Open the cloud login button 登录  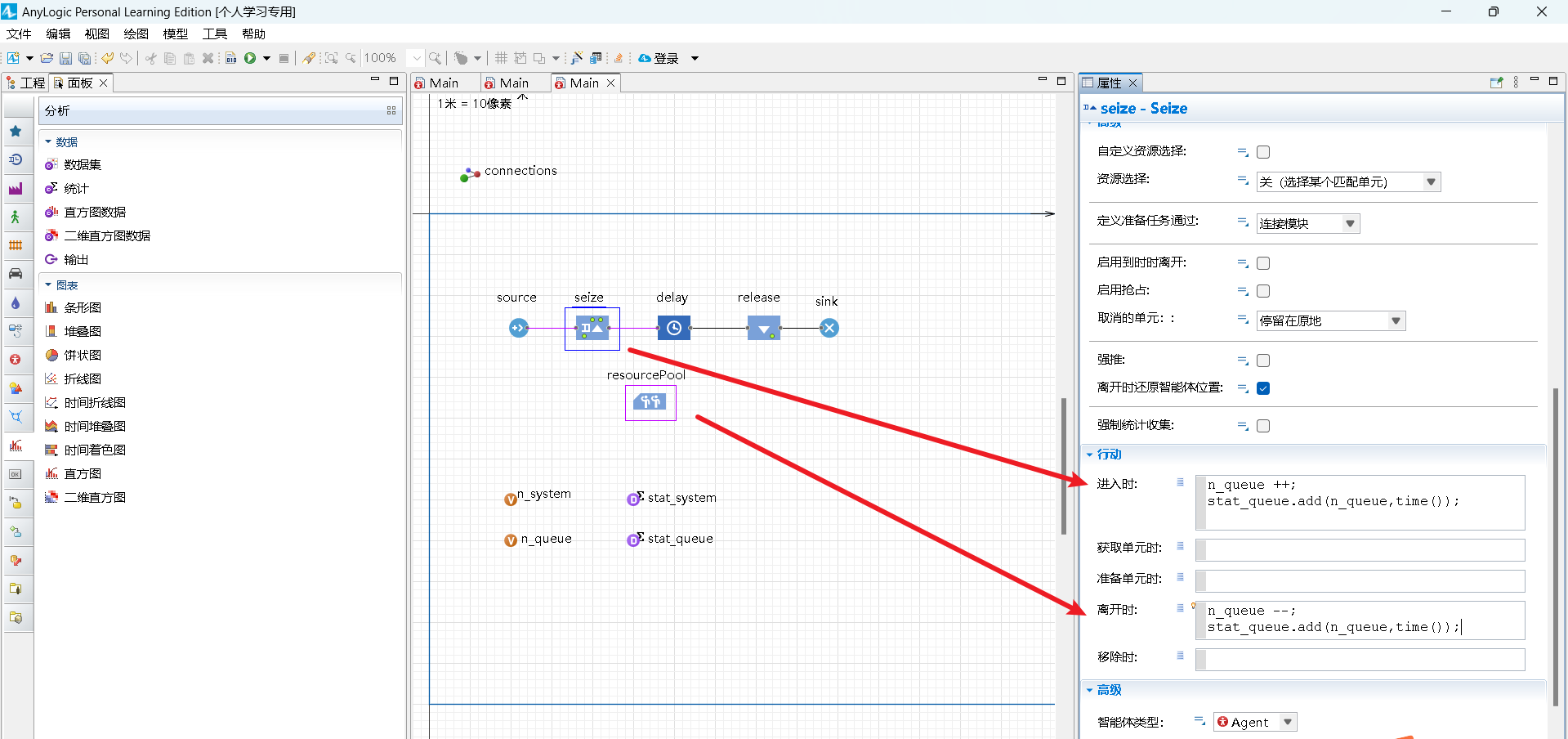coord(659,58)
